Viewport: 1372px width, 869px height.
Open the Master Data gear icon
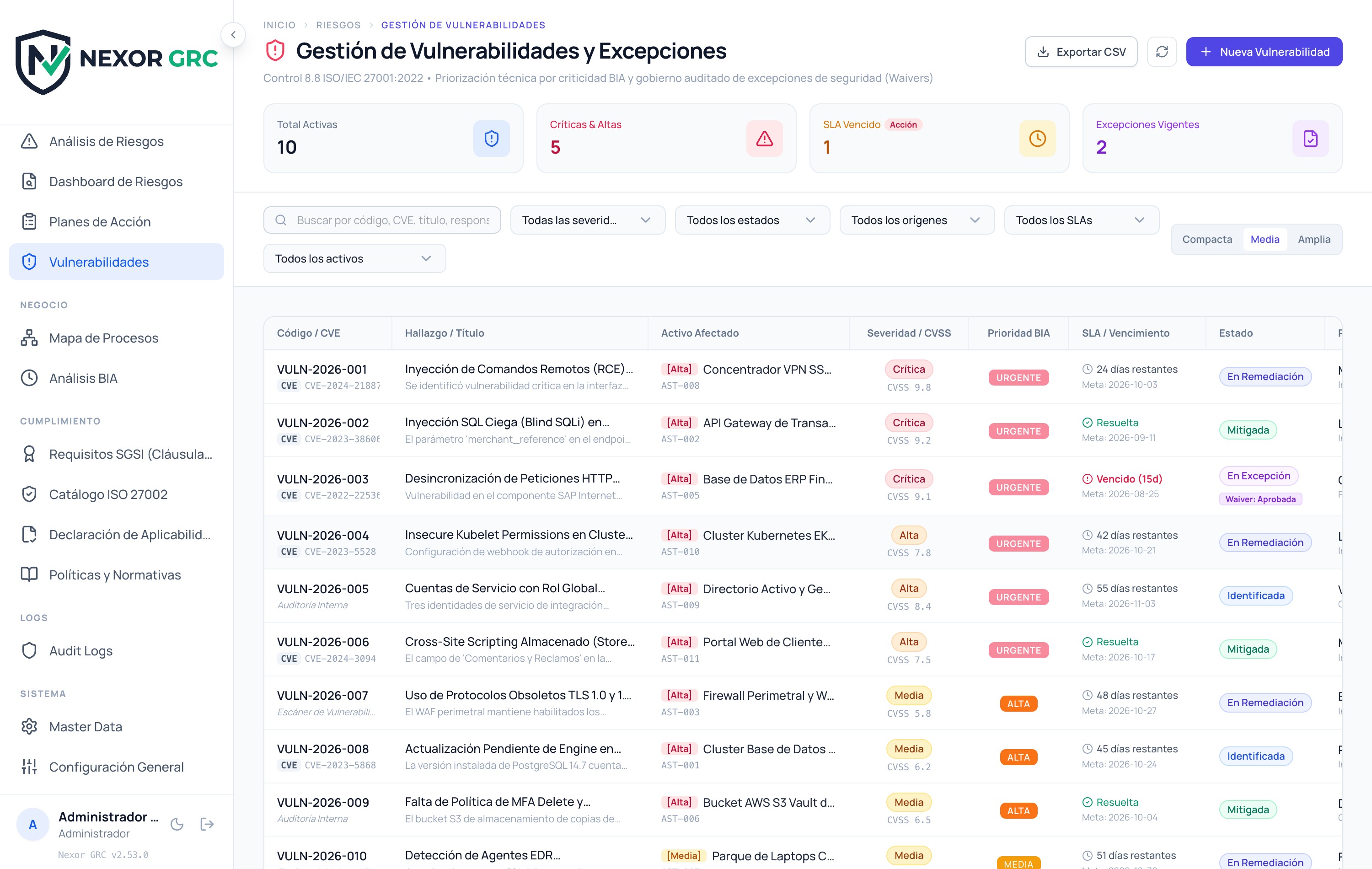pos(29,727)
